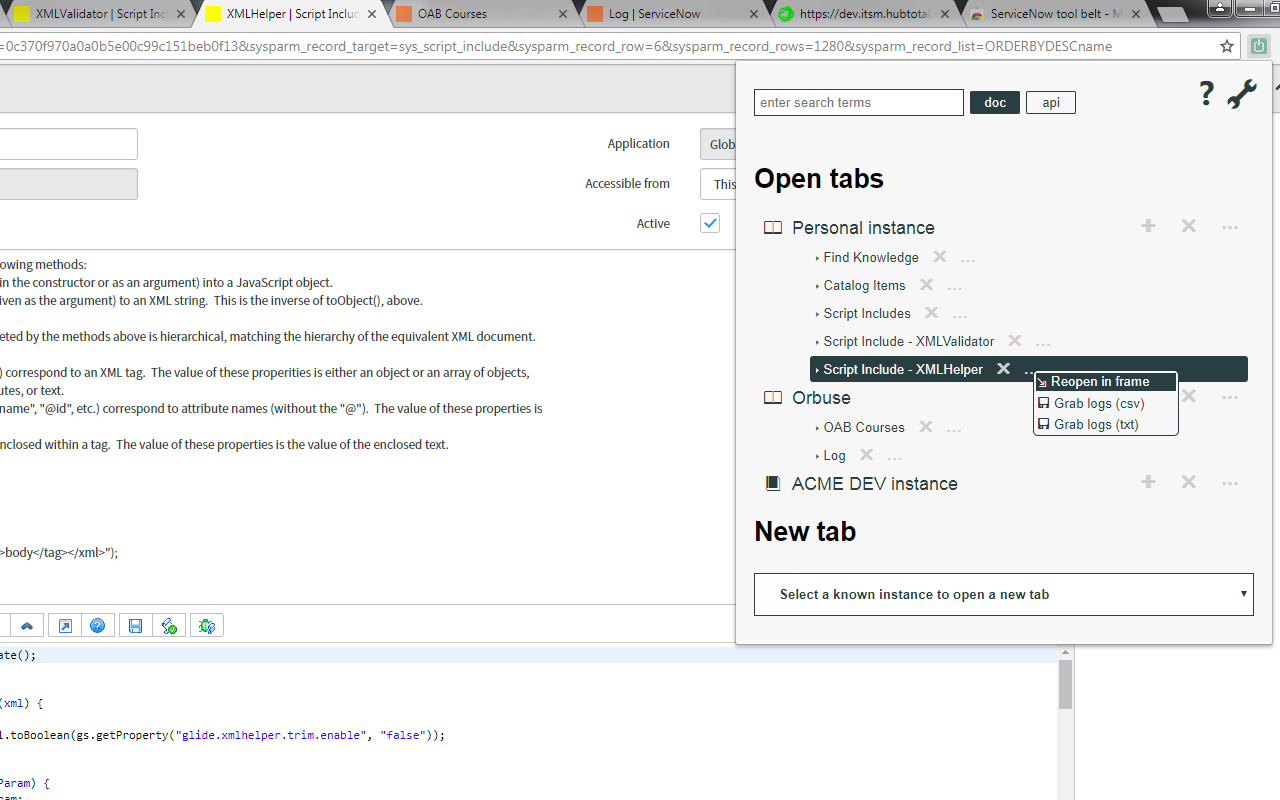This screenshot has width=1280, height=800.
Task: Click the browser address bar URL
Action: point(555,46)
